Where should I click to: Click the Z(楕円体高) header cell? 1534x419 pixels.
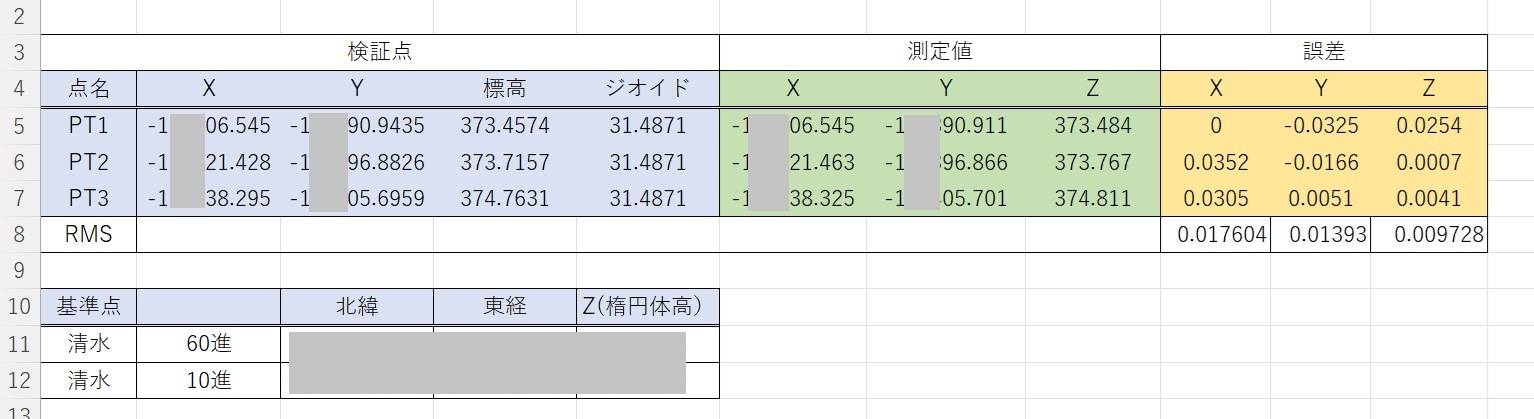(x=648, y=307)
